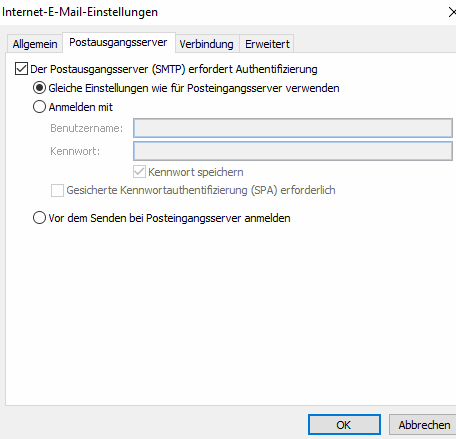This screenshot has width=456, height=439.
Task: Cancel the dialog with the Abbrechen button
Action: 423,425
